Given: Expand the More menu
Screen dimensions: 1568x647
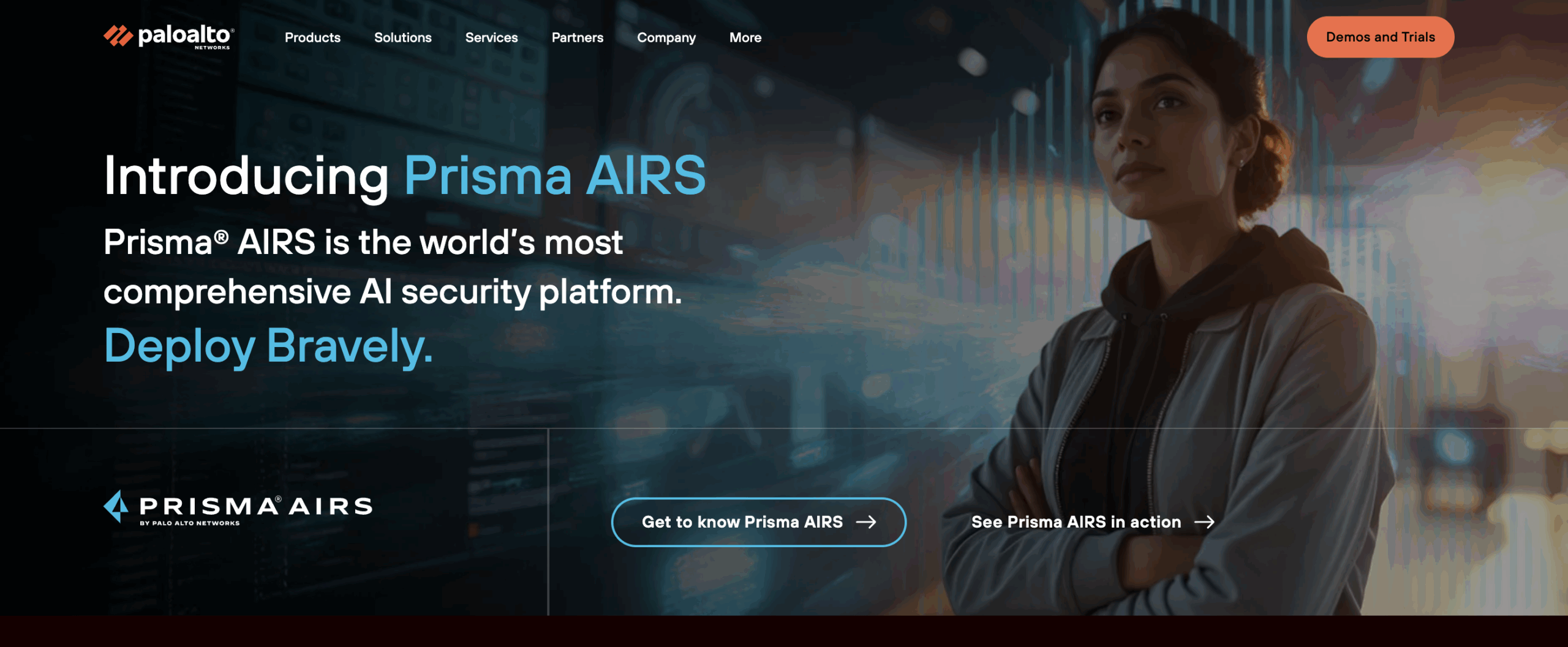Looking at the screenshot, I should click(x=745, y=37).
